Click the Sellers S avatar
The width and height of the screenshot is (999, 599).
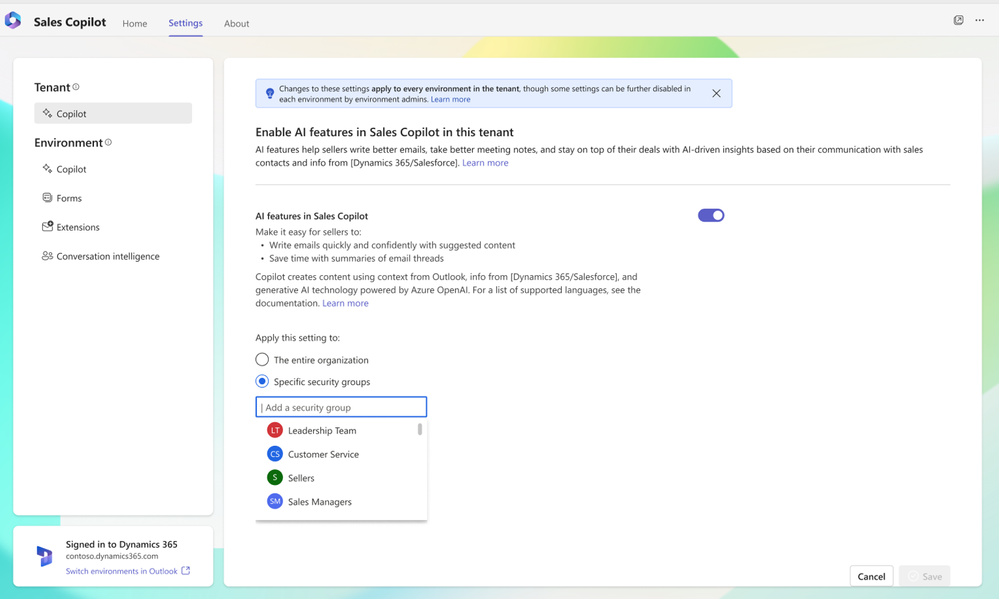(x=275, y=477)
